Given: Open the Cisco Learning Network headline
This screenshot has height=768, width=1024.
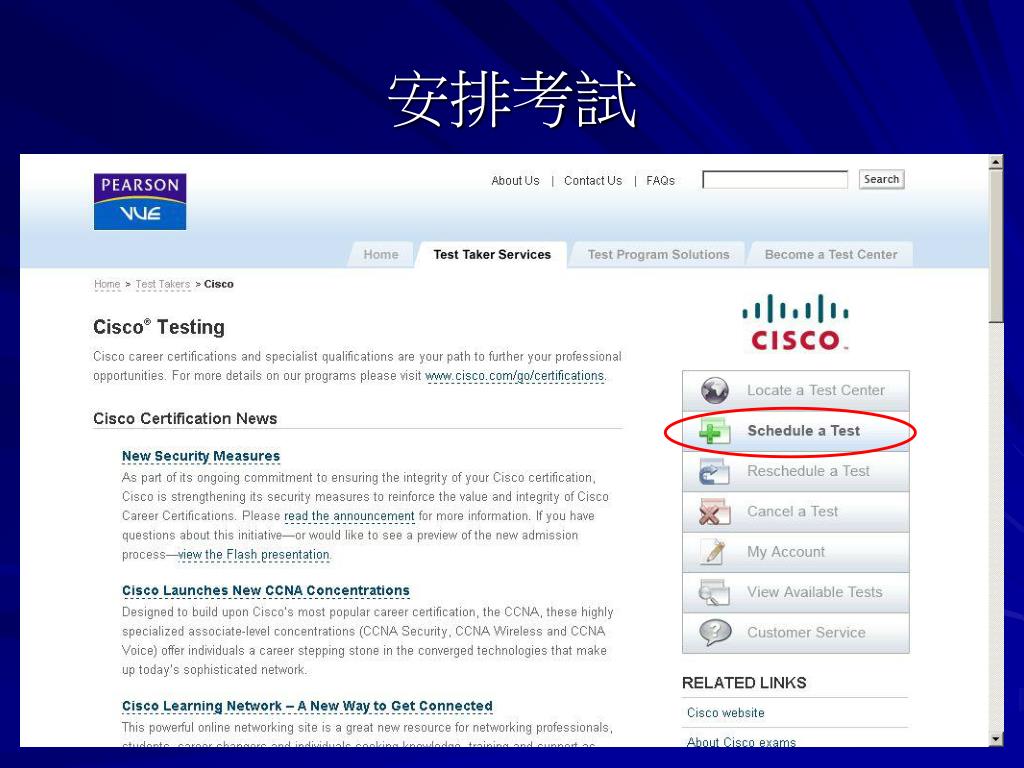Looking at the screenshot, I should tap(307, 706).
